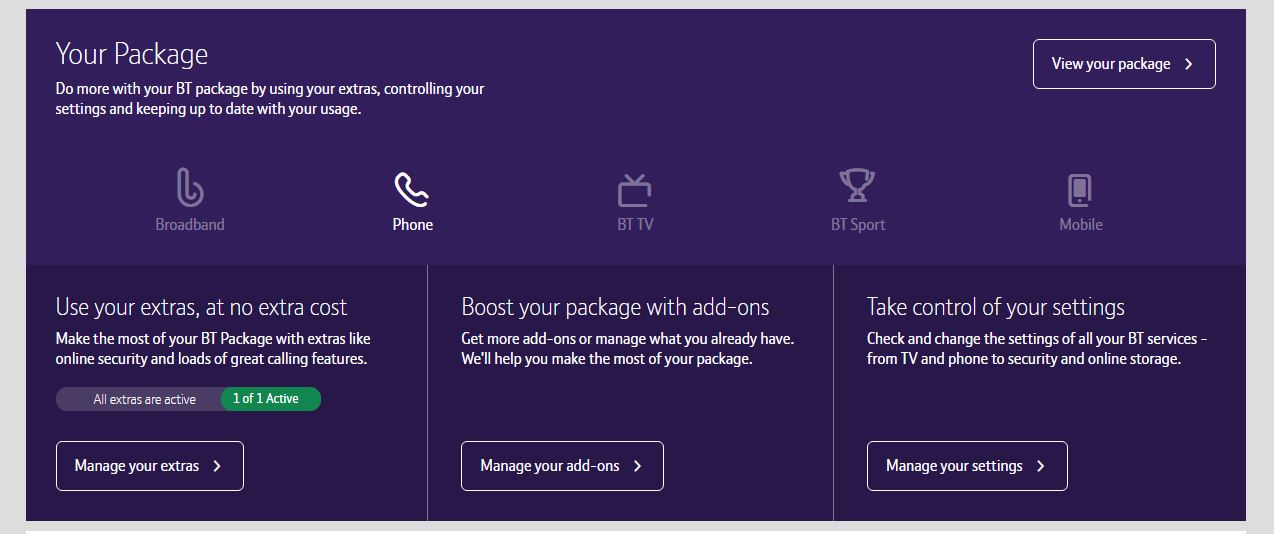The image size is (1274, 534).
Task: Click the View your package text
Action: click(1110, 64)
